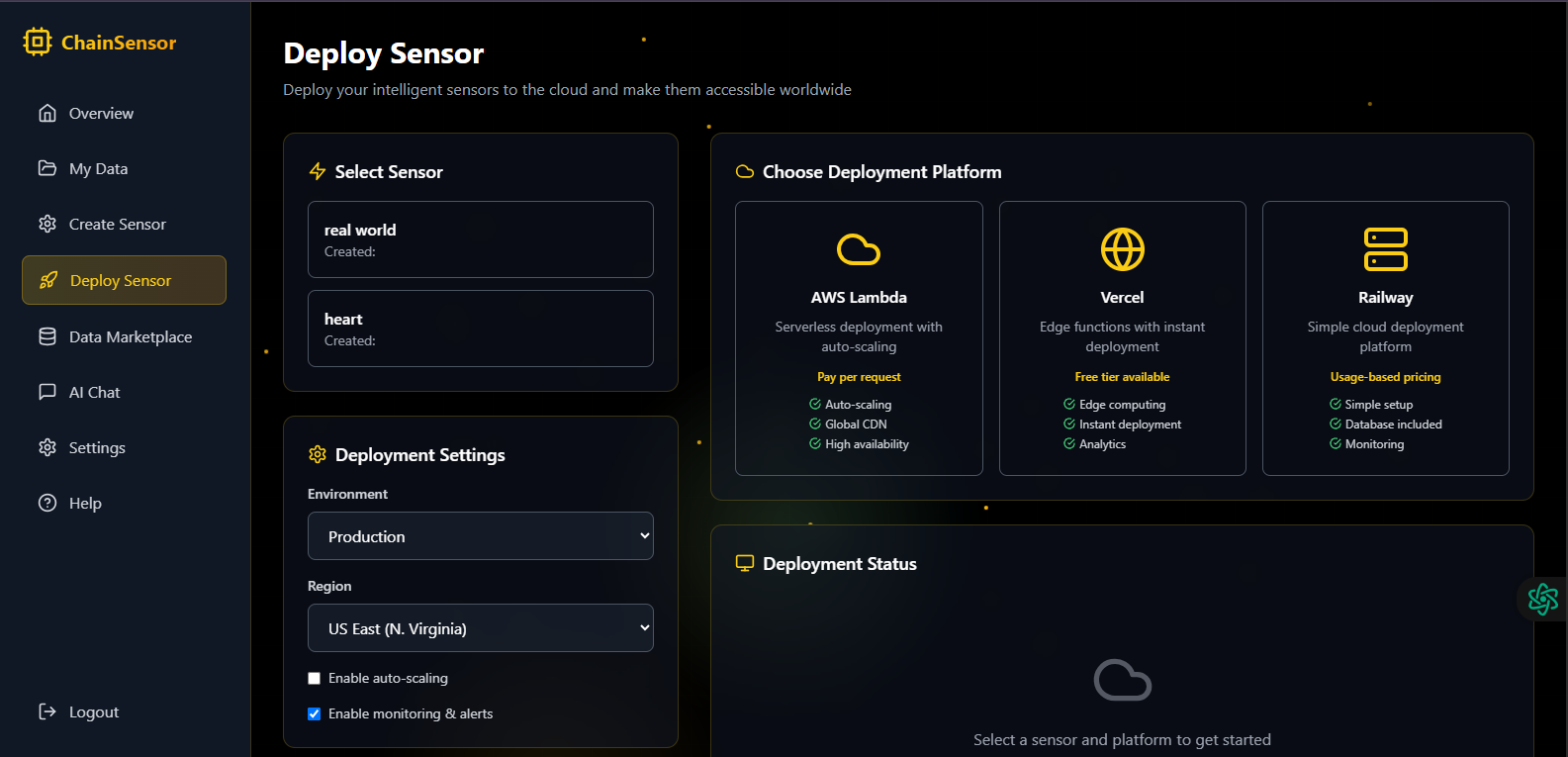
Task: Click the Region field label
Action: click(x=329, y=586)
